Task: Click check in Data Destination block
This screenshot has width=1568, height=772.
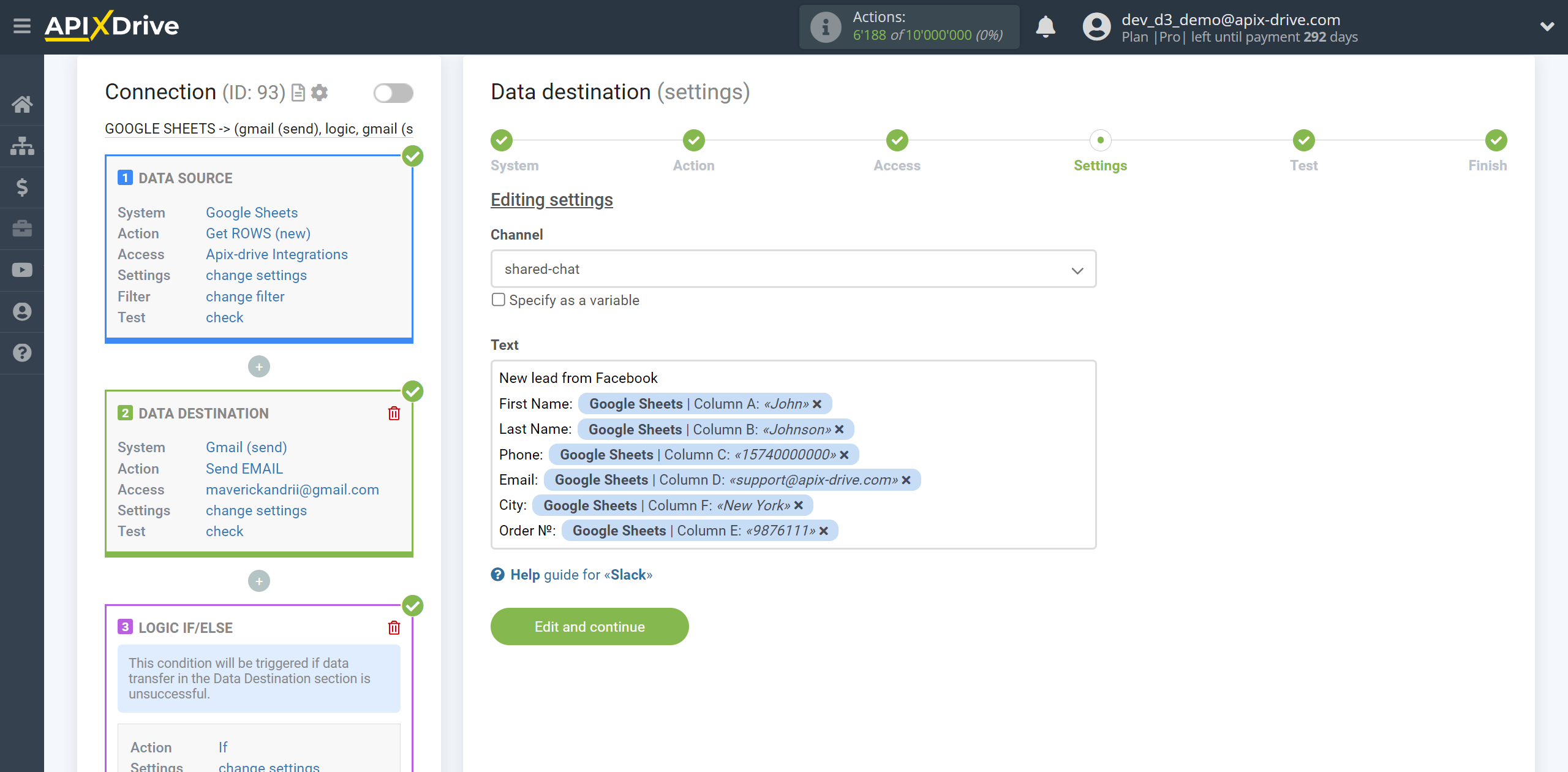Action: [224, 531]
